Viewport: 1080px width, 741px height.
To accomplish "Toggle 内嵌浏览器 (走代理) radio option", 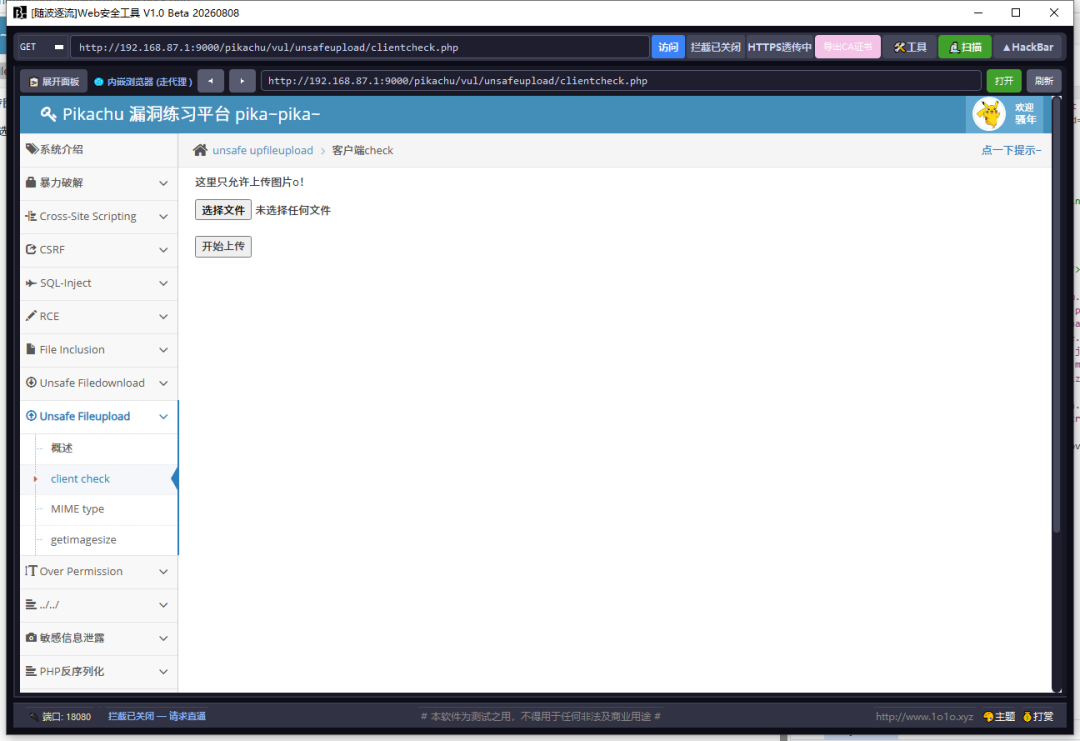I will [x=143, y=81].
